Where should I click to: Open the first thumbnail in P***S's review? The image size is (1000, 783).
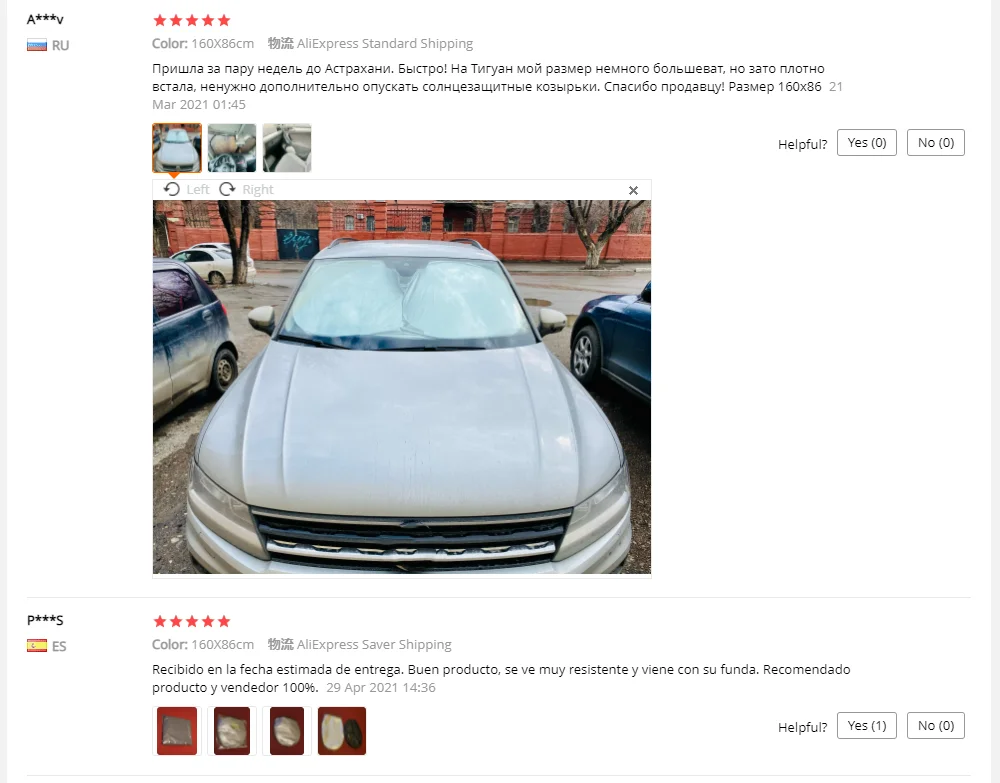pyautogui.click(x=177, y=731)
